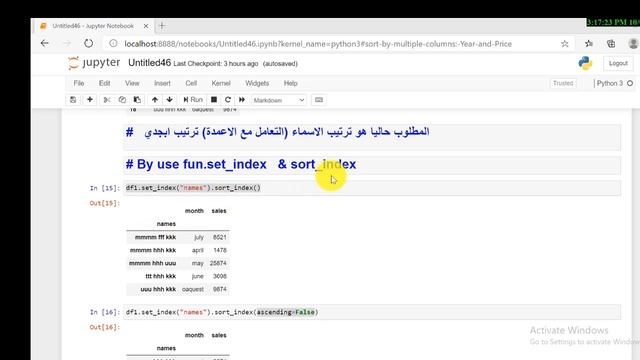Move selected cell down arrow
Image resolution: width=640 pixels, height=360 pixels.
[169, 100]
